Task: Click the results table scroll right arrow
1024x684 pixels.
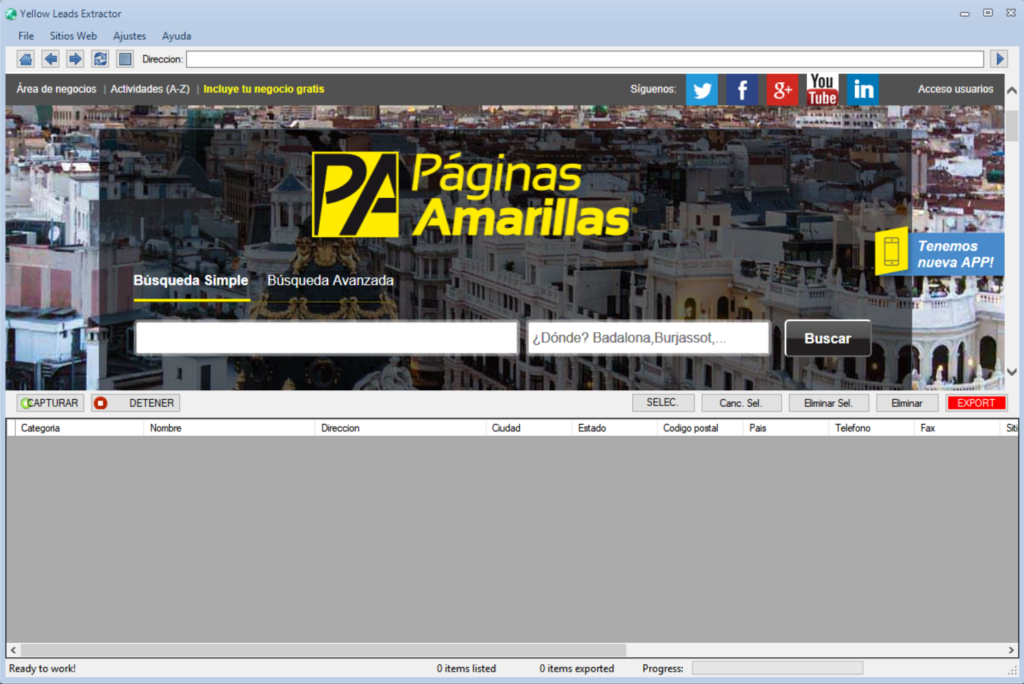Action: (1011, 650)
